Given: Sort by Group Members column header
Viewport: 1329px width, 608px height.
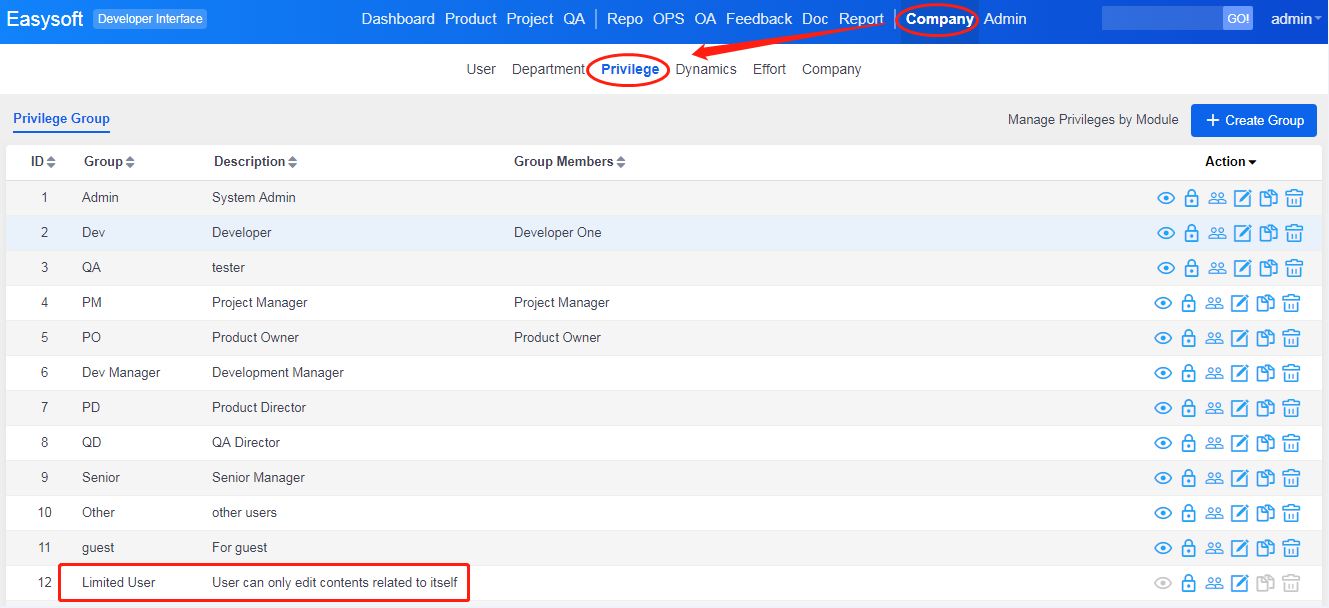Looking at the screenshot, I should (x=569, y=162).
